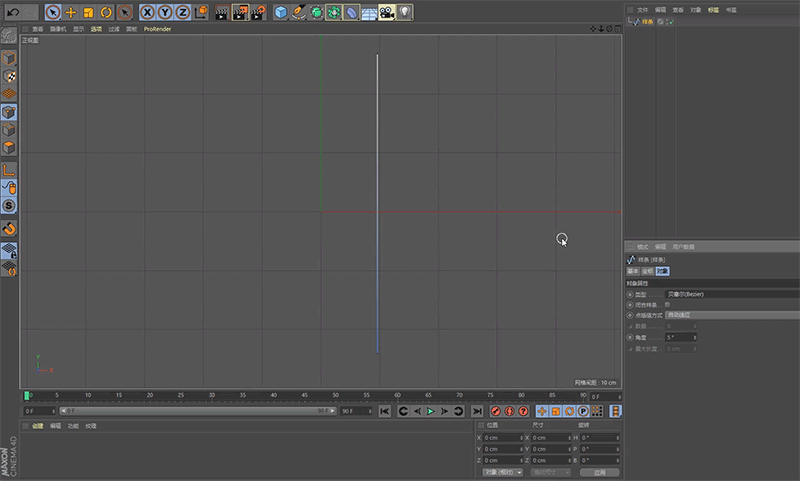Toggle the X axis lock
Image resolution: width=800 pixels, height=481 pixels.
pyautogui.click(x=148, y=12)
